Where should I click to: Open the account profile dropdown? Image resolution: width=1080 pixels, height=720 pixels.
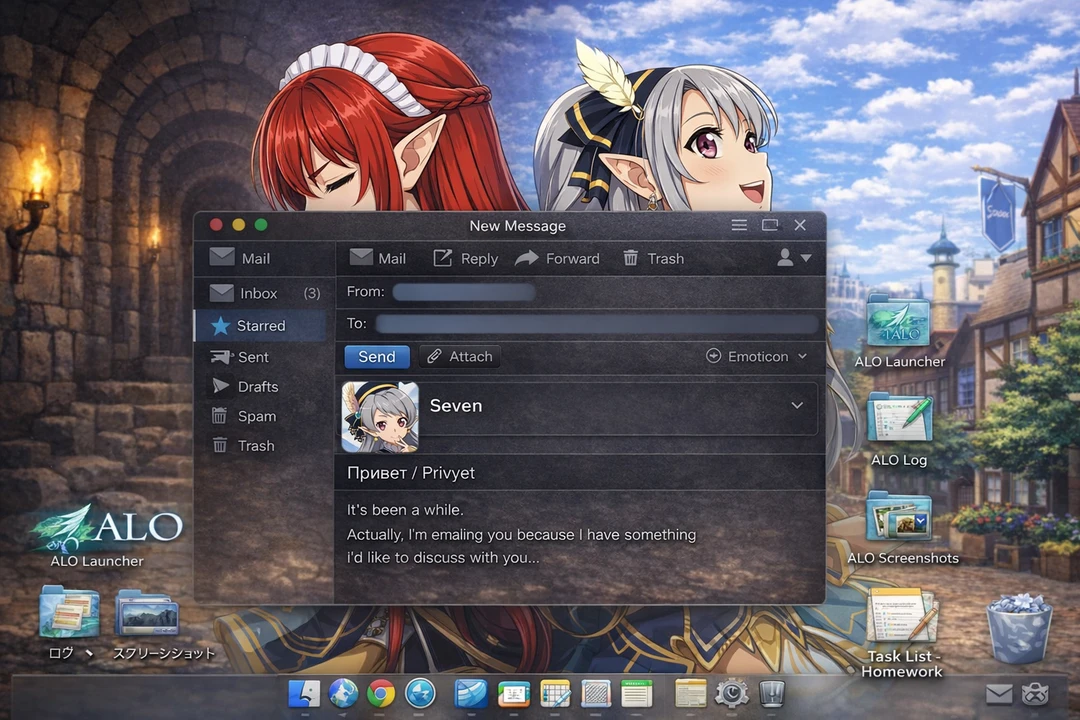point(794,258)
